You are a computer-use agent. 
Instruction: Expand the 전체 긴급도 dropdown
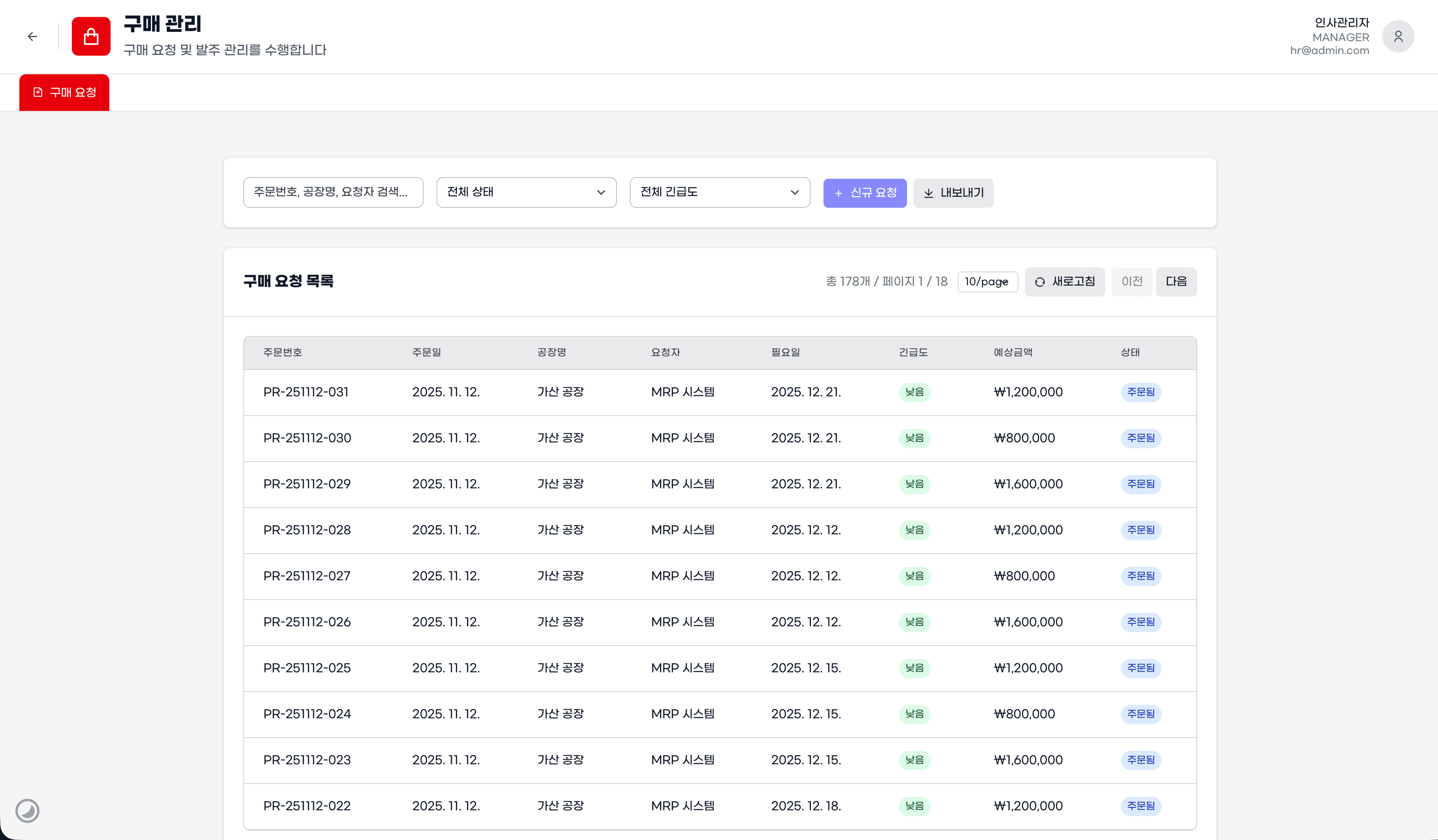pyautogui.click(x=719, y=192)
